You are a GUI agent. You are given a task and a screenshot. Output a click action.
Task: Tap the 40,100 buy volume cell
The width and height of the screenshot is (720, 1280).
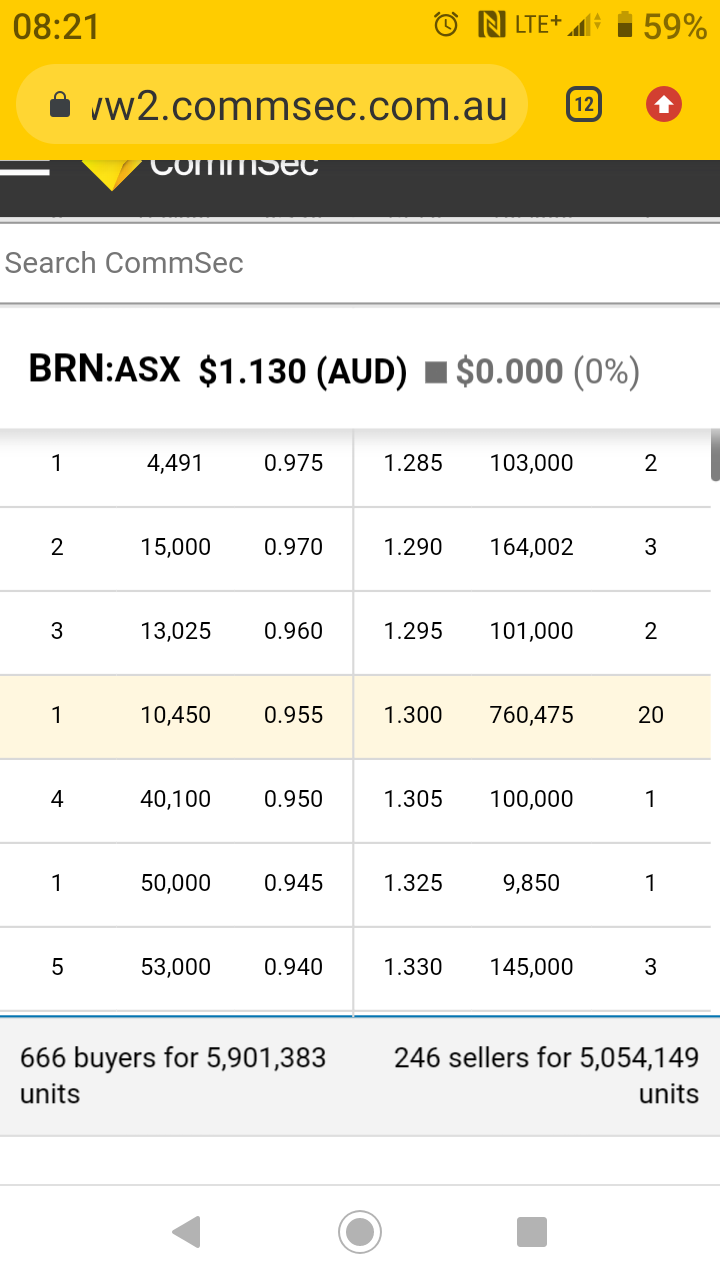(x=175, y=799)
